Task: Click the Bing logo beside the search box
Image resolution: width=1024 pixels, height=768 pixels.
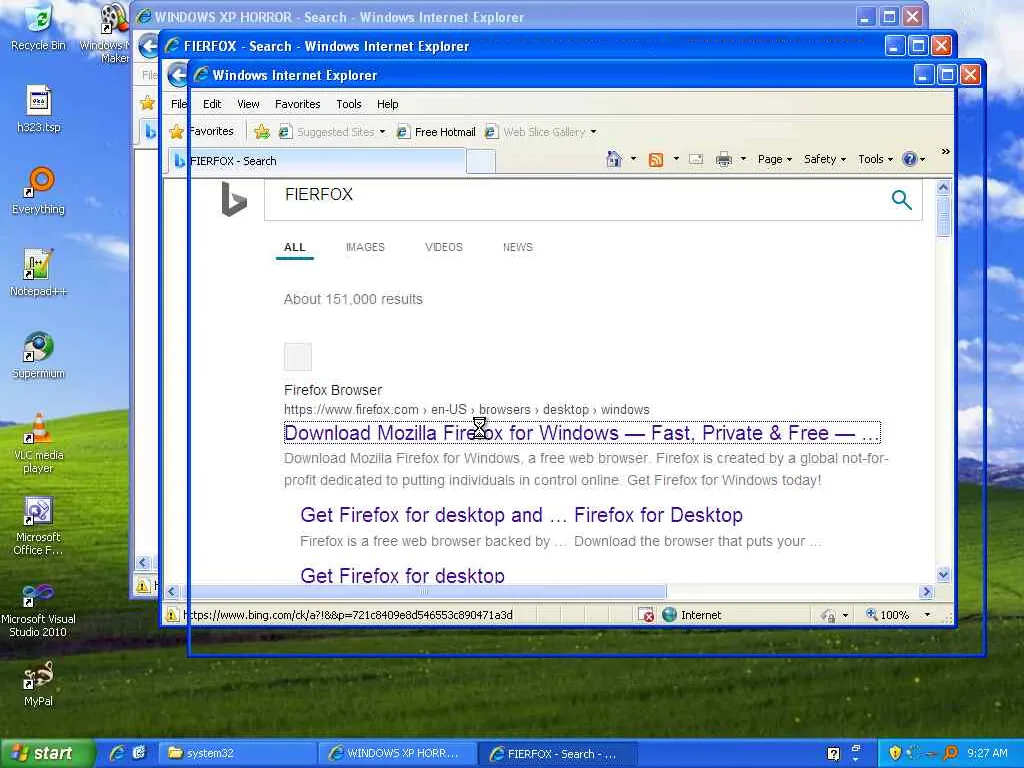Action: pos(234,199)
